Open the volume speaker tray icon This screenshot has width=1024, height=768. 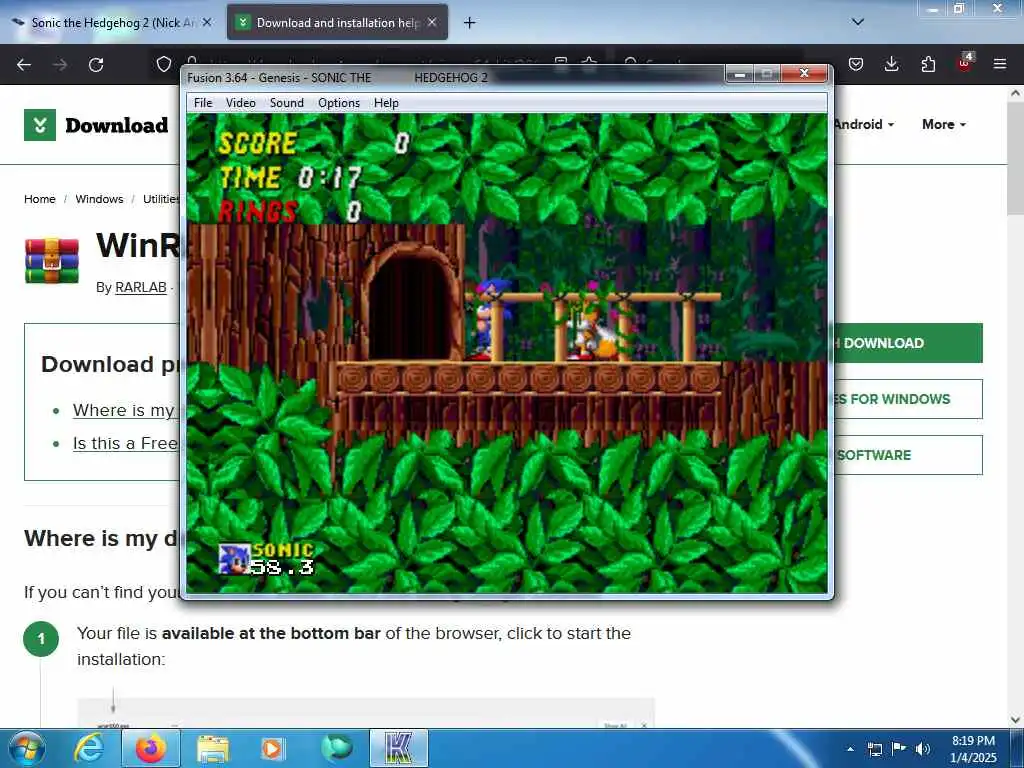coord(922,749)
